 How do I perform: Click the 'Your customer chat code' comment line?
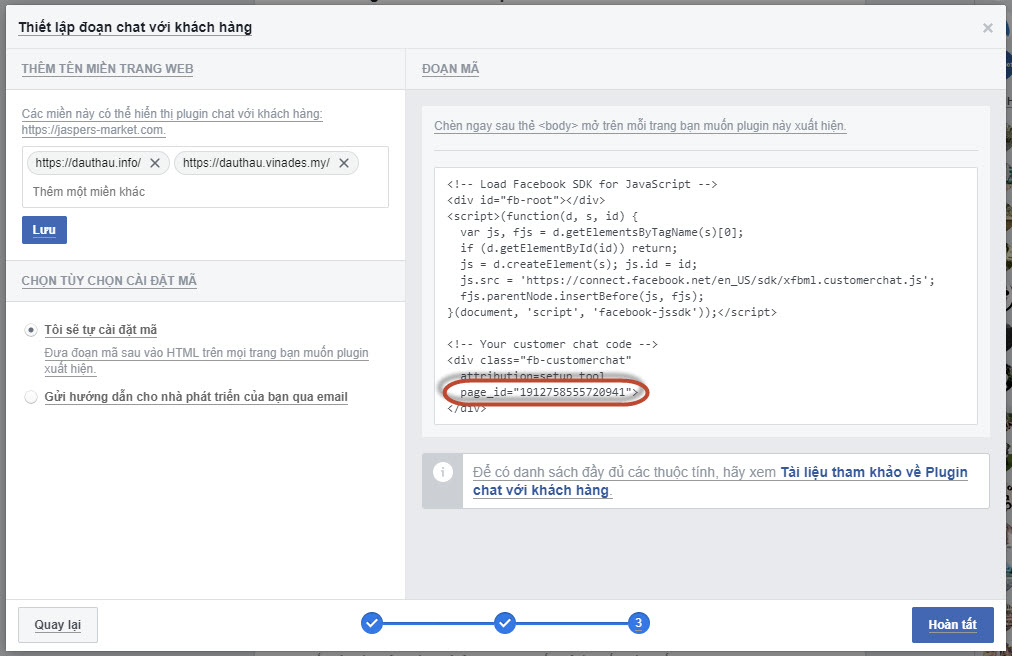pos(552,344)
